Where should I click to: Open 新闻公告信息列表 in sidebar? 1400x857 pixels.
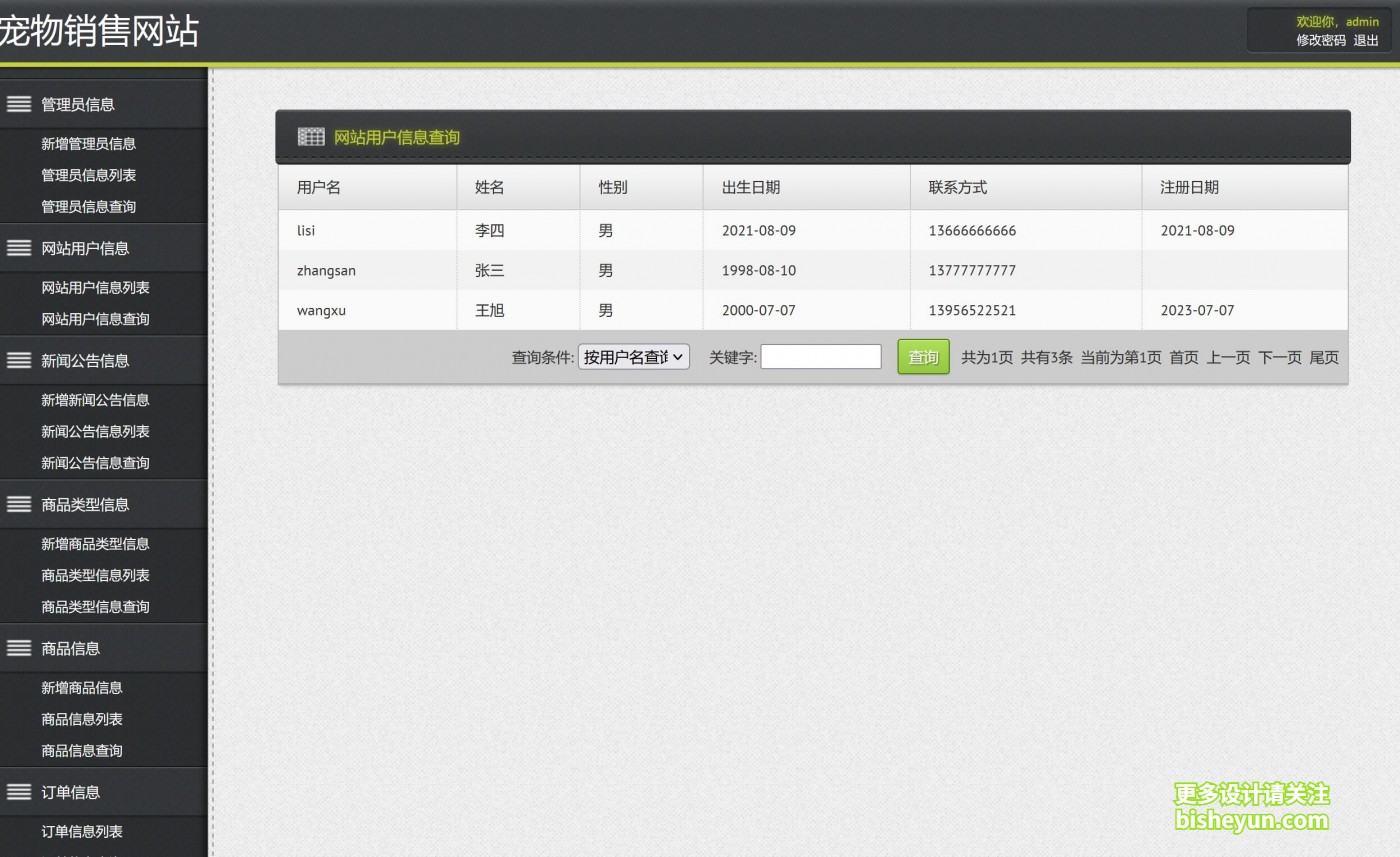point(95,432)
